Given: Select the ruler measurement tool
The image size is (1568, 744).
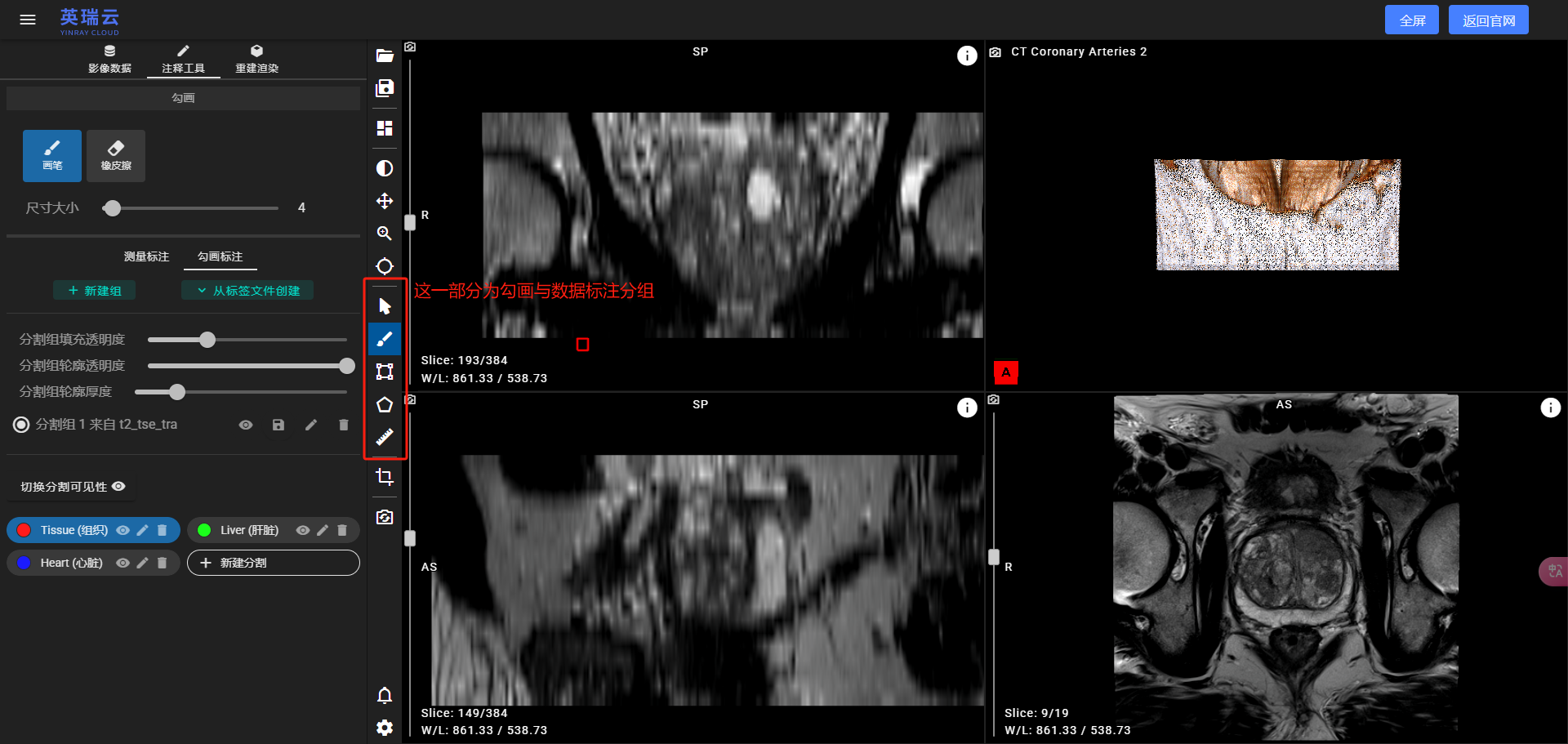Looking at the screenshot, I should click(x=385, y=437).
